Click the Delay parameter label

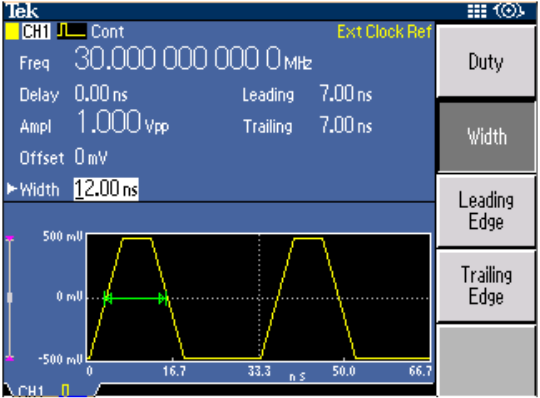click(x=39, y=95)
